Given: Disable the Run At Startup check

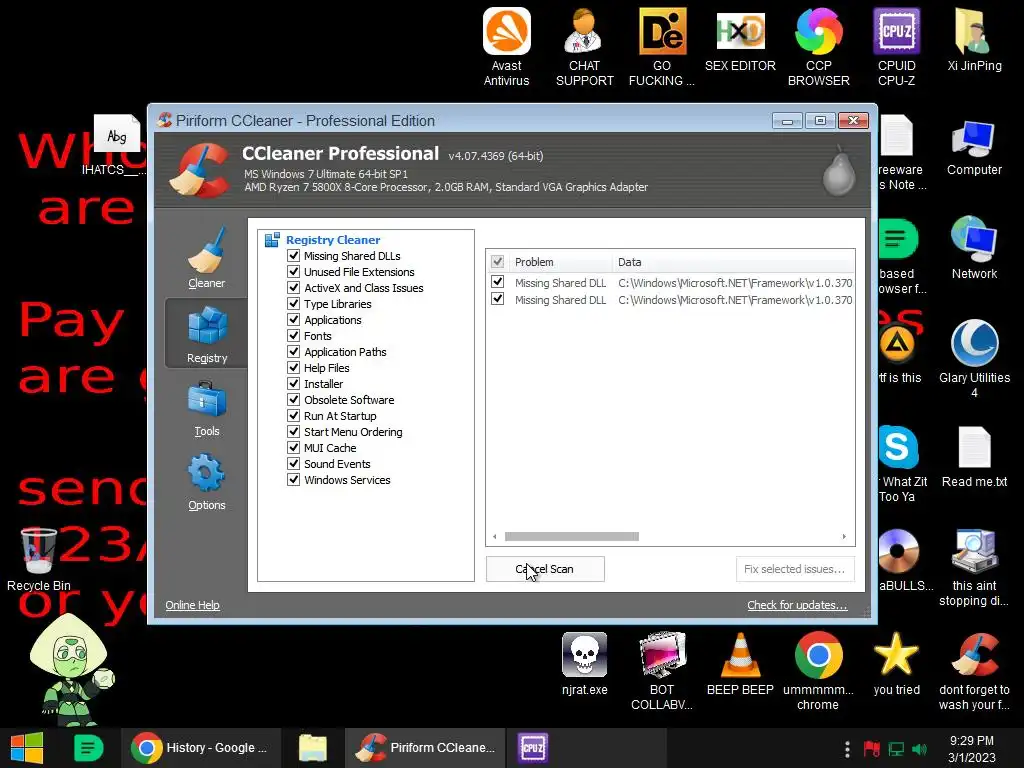Looking at the screenshot, I should tap(294, 415).
